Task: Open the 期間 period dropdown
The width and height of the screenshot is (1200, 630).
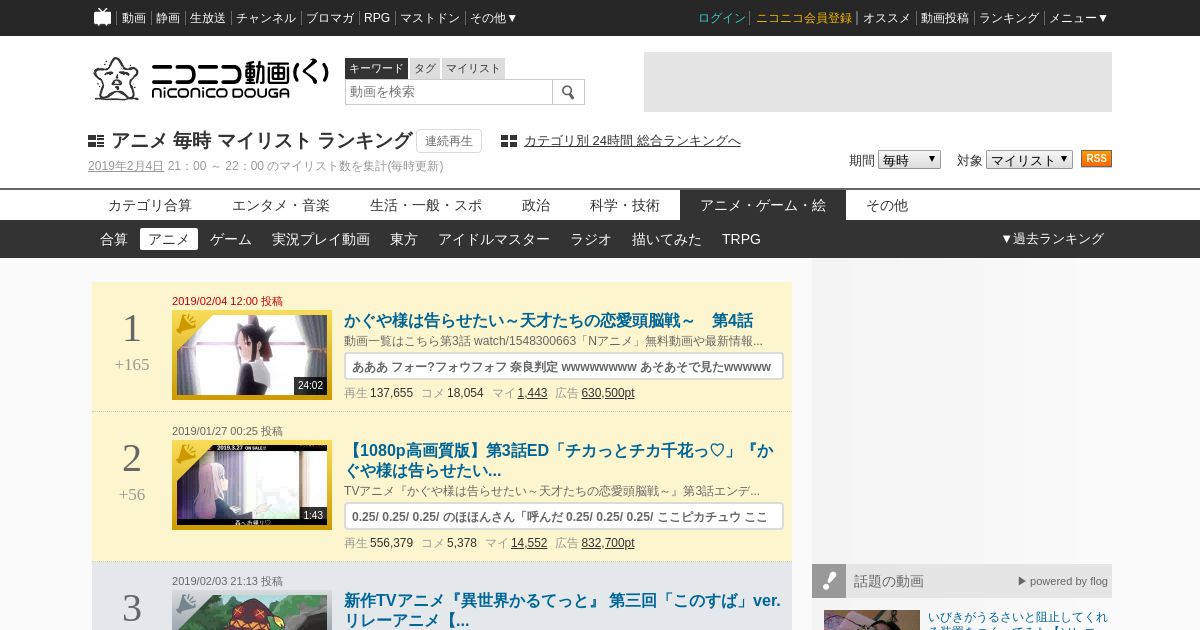Action: [x=909, y=160]
